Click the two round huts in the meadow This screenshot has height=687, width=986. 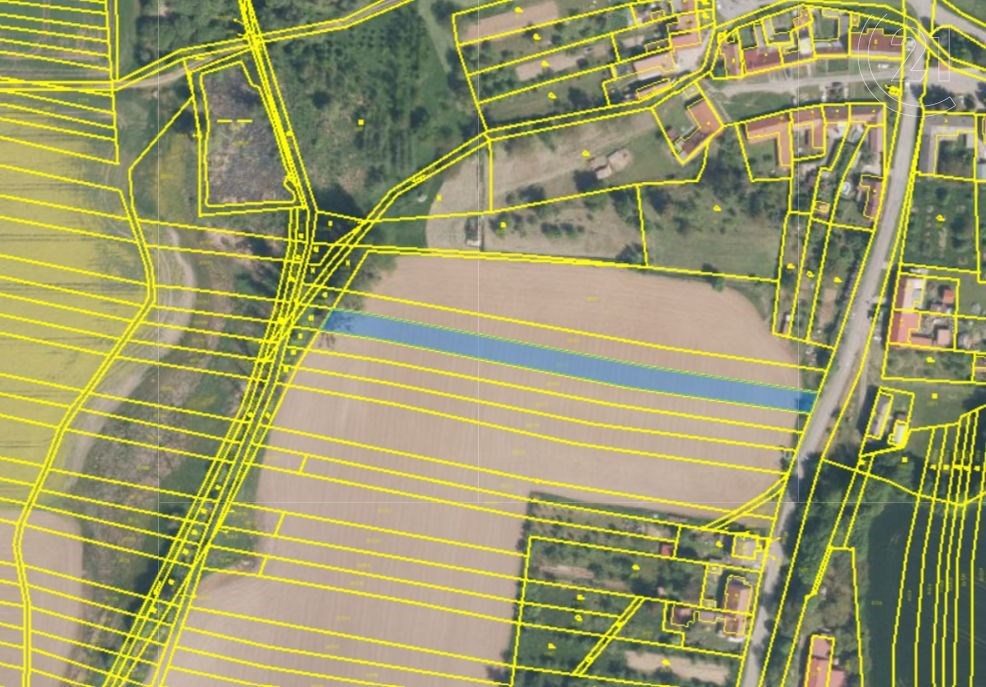point(611,163)
